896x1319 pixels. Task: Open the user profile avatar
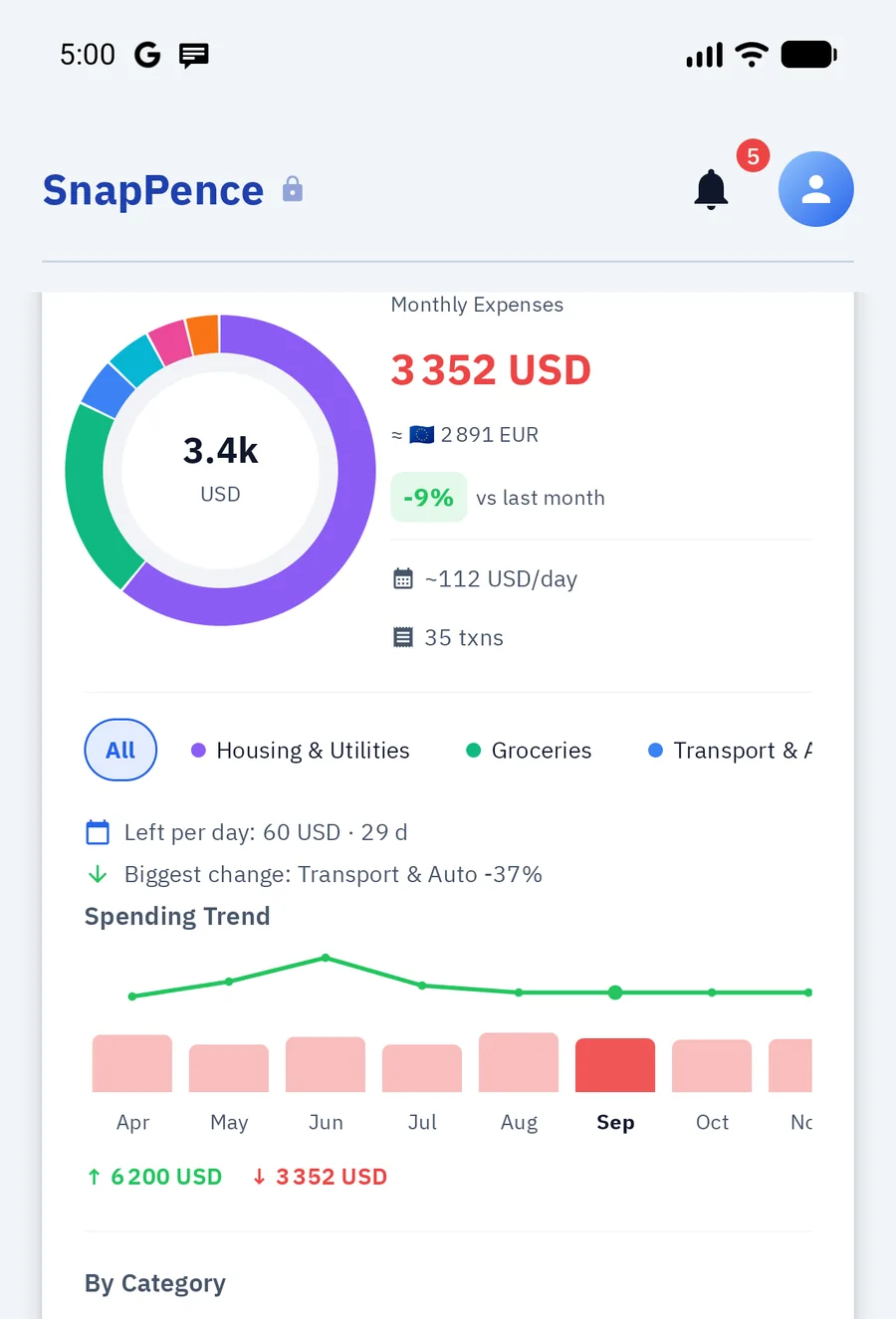[x=816, y=189]
